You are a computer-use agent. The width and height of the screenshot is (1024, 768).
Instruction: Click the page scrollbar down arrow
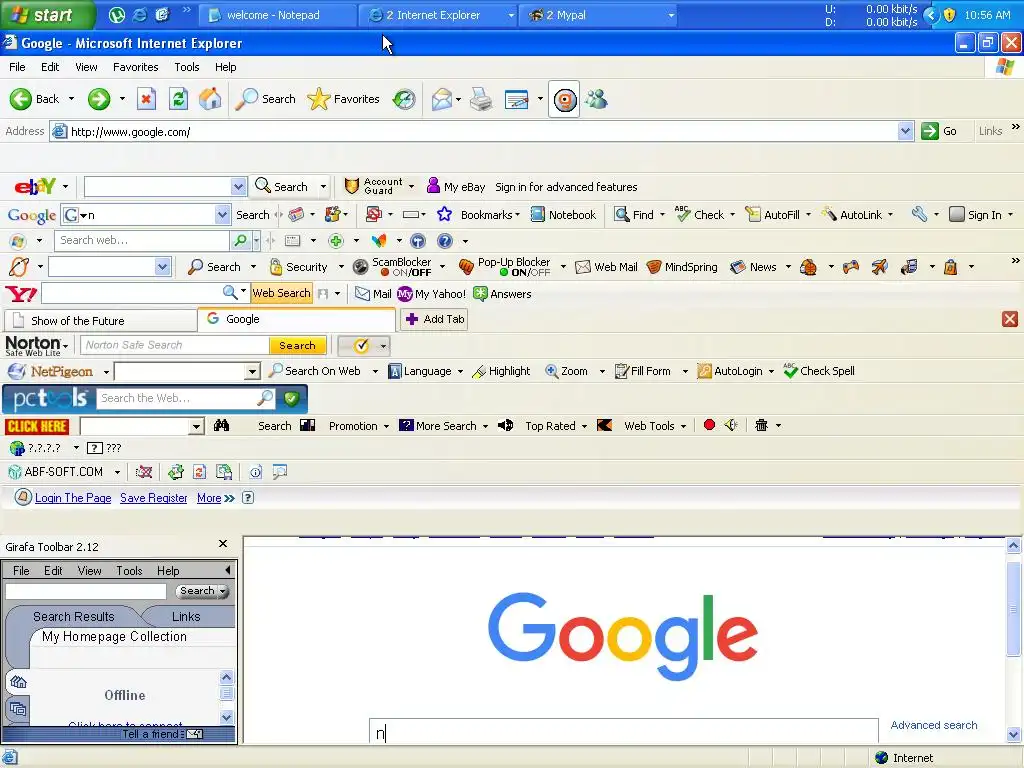coord(1013,734)
